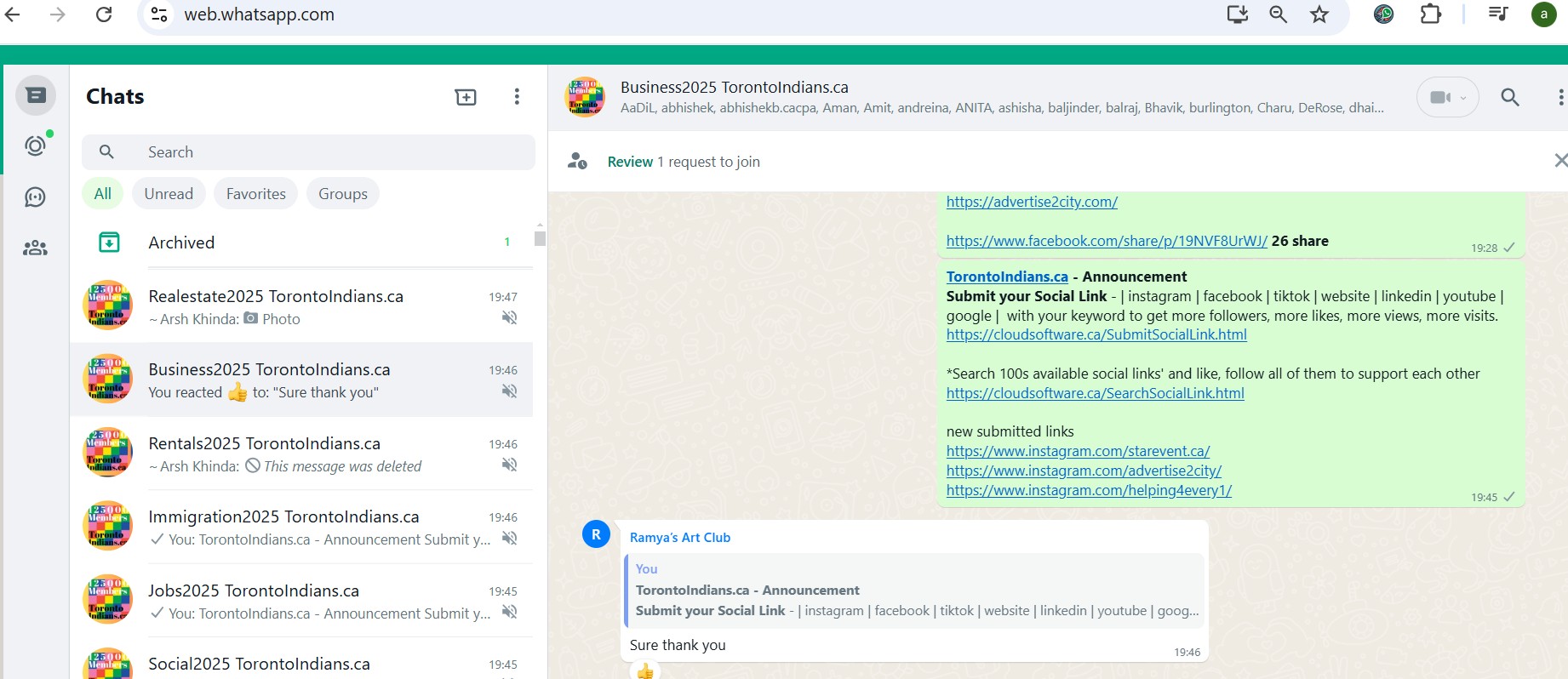Screen dimensions: 1568x679
Task: Open the cloudsoftware.ca SubmitSocialLink link
Action: pos(1096,335)
